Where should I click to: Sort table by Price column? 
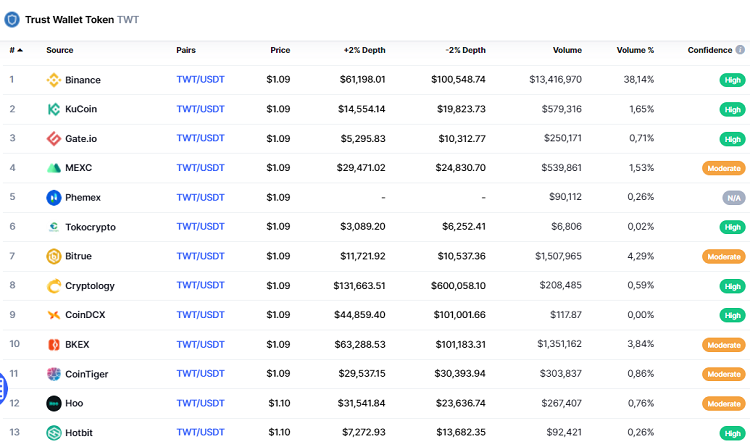point(280,50)
